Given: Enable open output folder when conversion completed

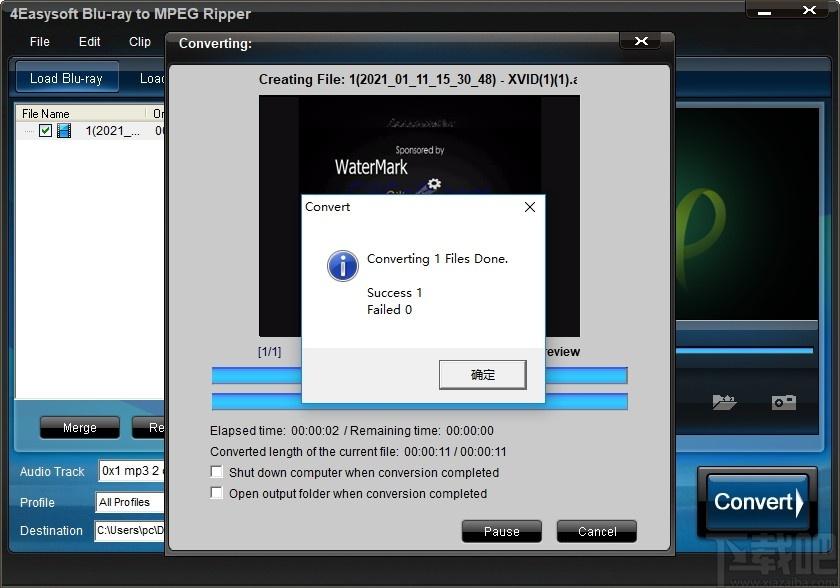Looking at the screenshot, I should tap(216, 493).
